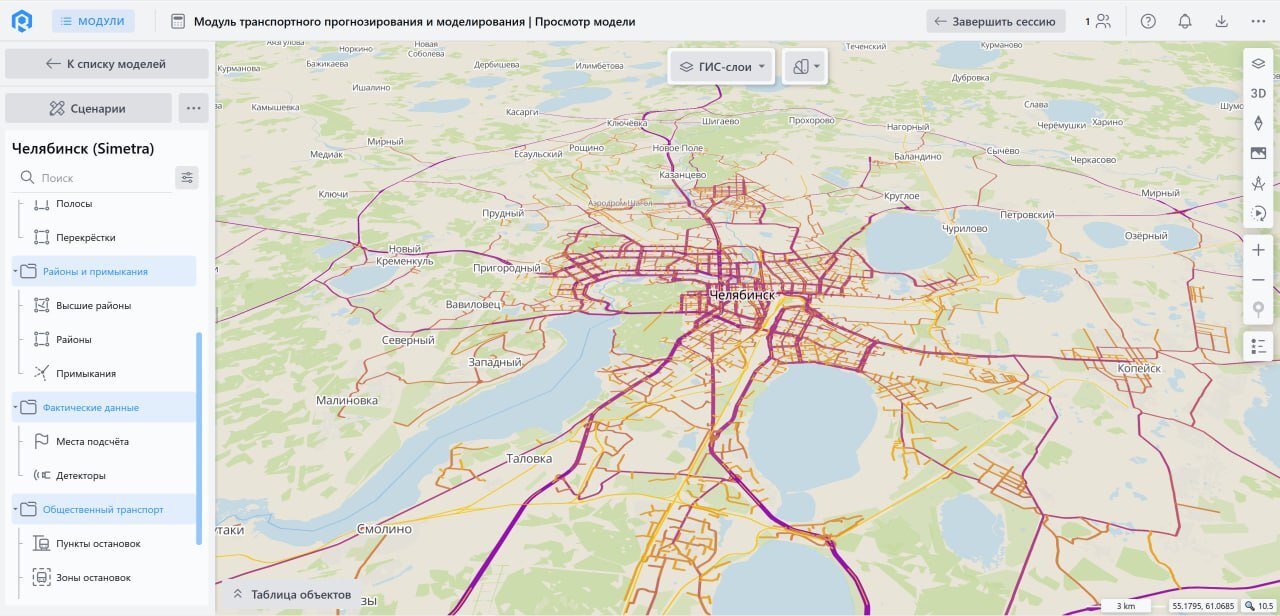Open the map view mode dropdown
Viewport: 1280px width, 616px height.
click(x=805, y=67)
